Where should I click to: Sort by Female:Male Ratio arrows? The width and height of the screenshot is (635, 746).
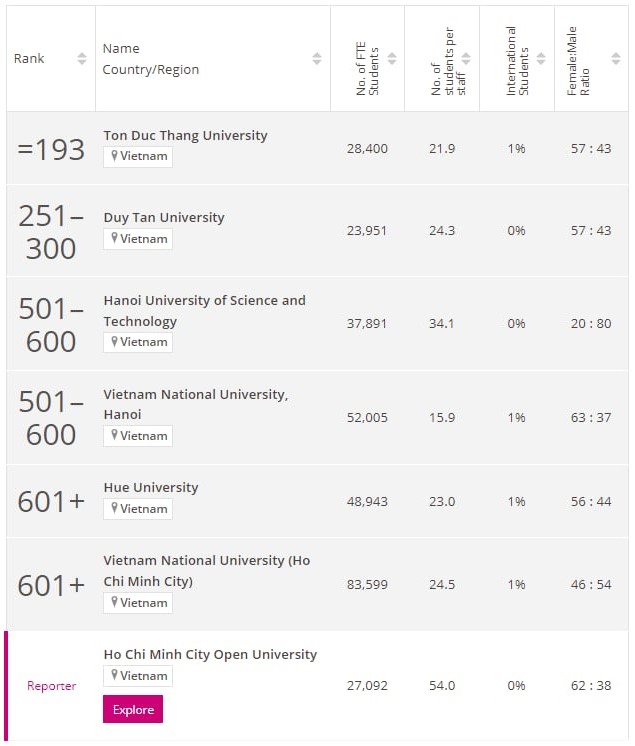point(616,59)
